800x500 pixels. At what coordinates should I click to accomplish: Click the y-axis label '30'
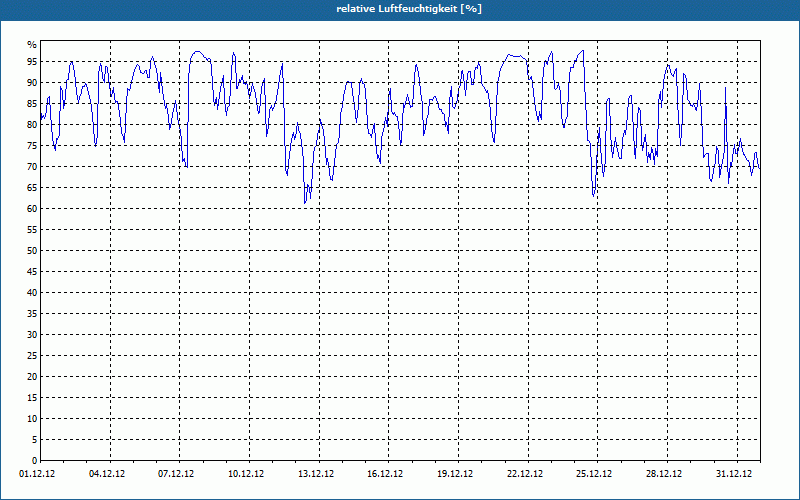(x=32, y=335)
